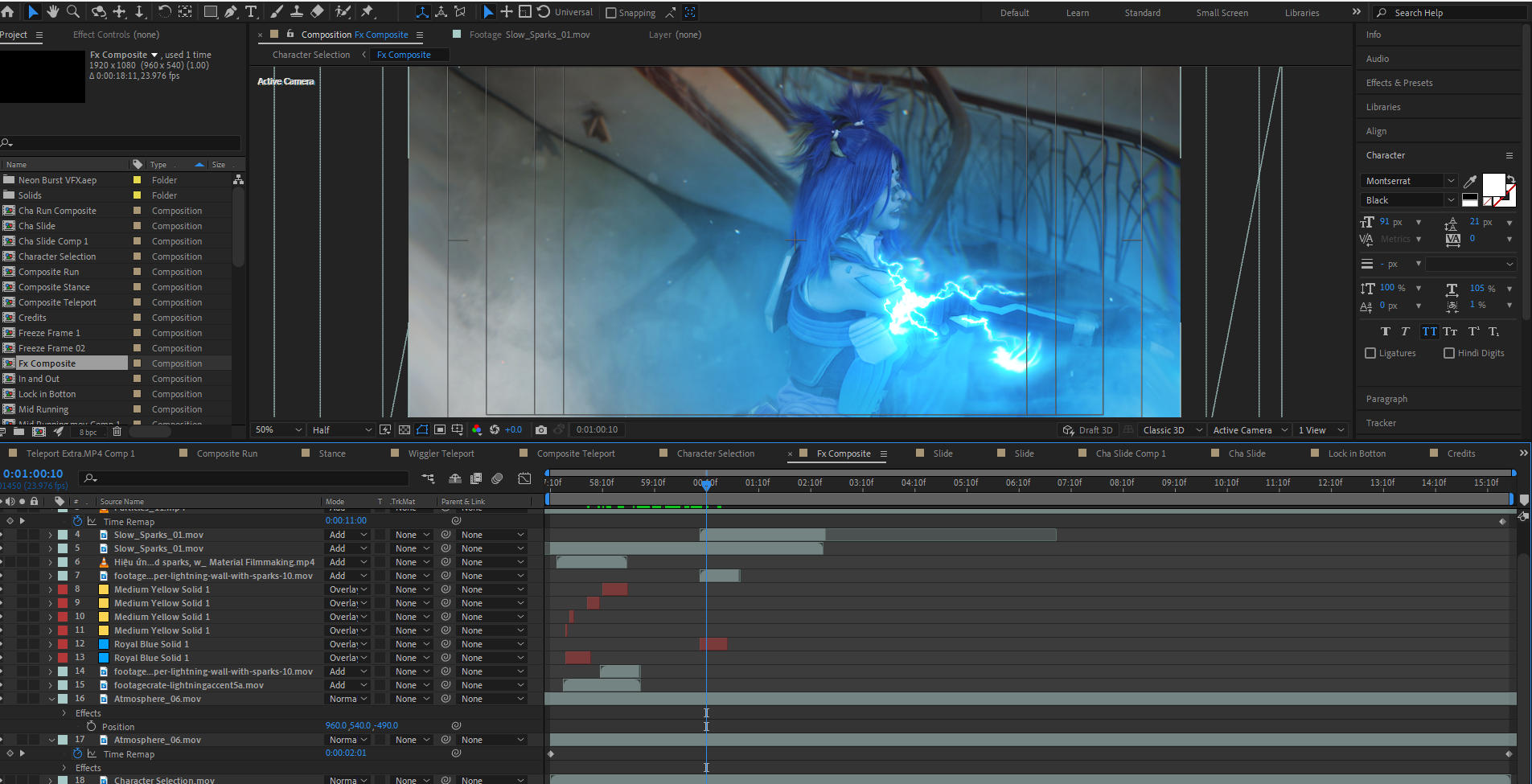Take a snapshot with camera icon
Viewport: 1532px width, 784px height.
point(541,430)
